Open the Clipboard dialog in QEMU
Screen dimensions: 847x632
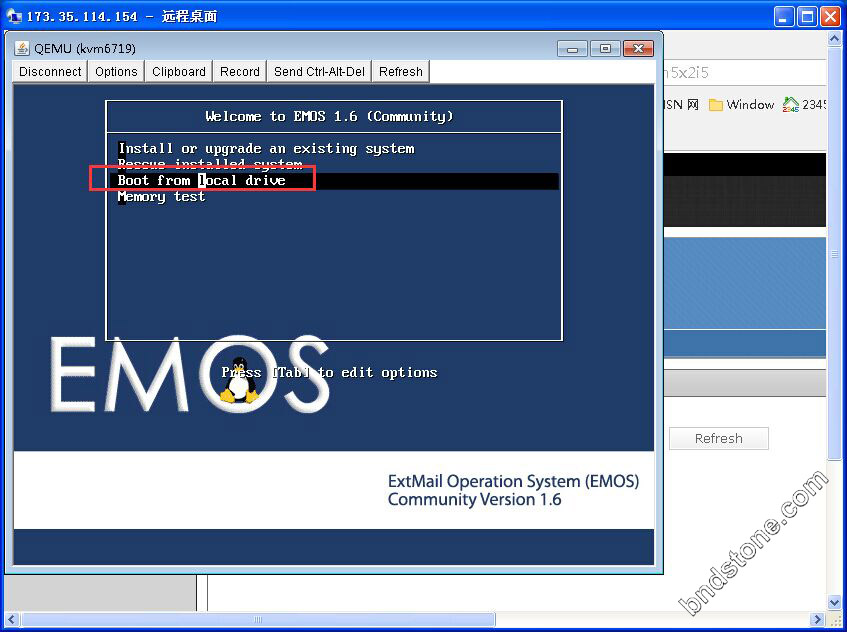(x=179, y=72)
